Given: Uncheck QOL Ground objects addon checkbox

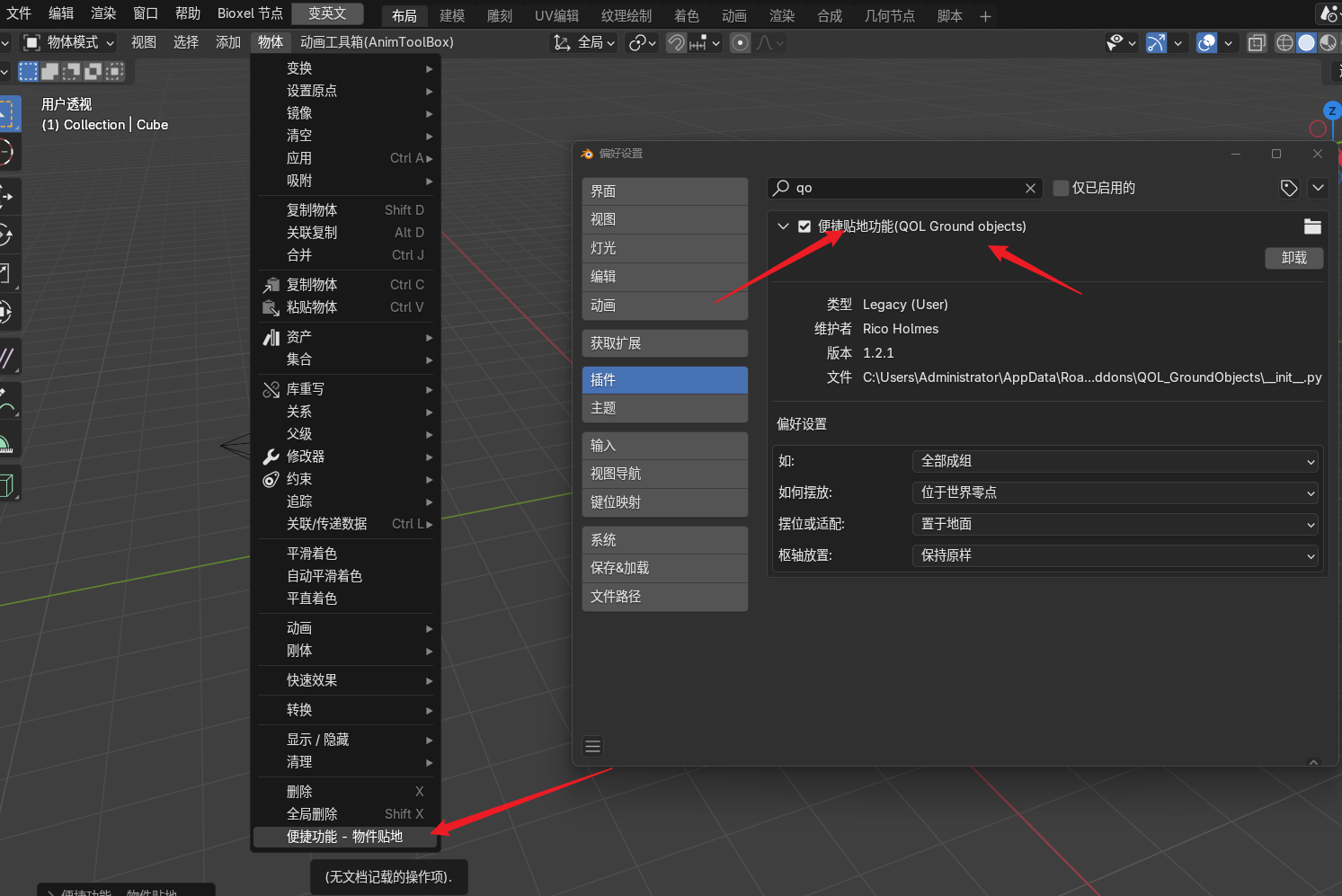Looking at the screenshot, I should 804,226.
